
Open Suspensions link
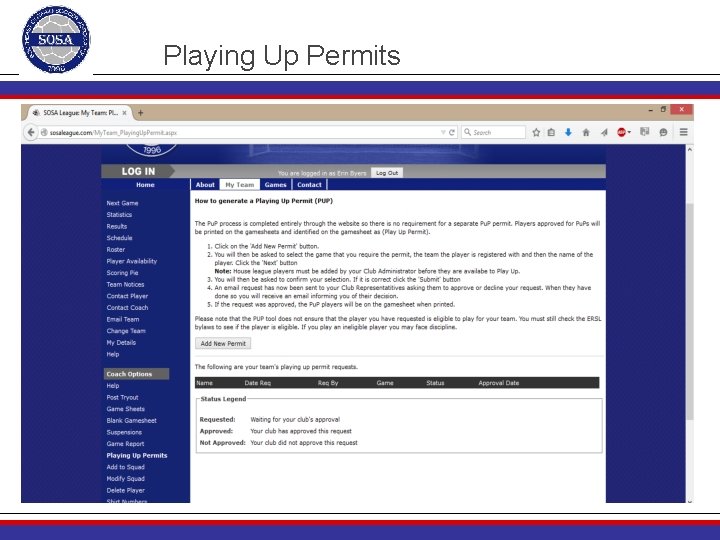[124, 432]
